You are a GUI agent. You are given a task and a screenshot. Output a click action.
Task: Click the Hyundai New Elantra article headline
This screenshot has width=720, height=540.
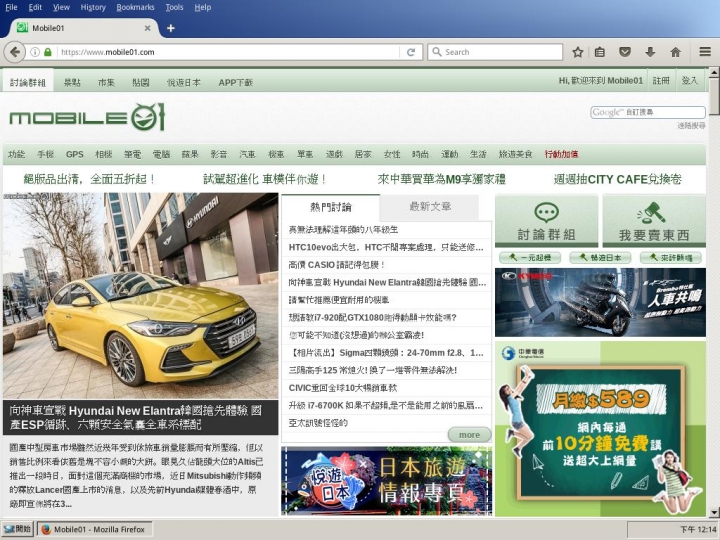[136, 417]
